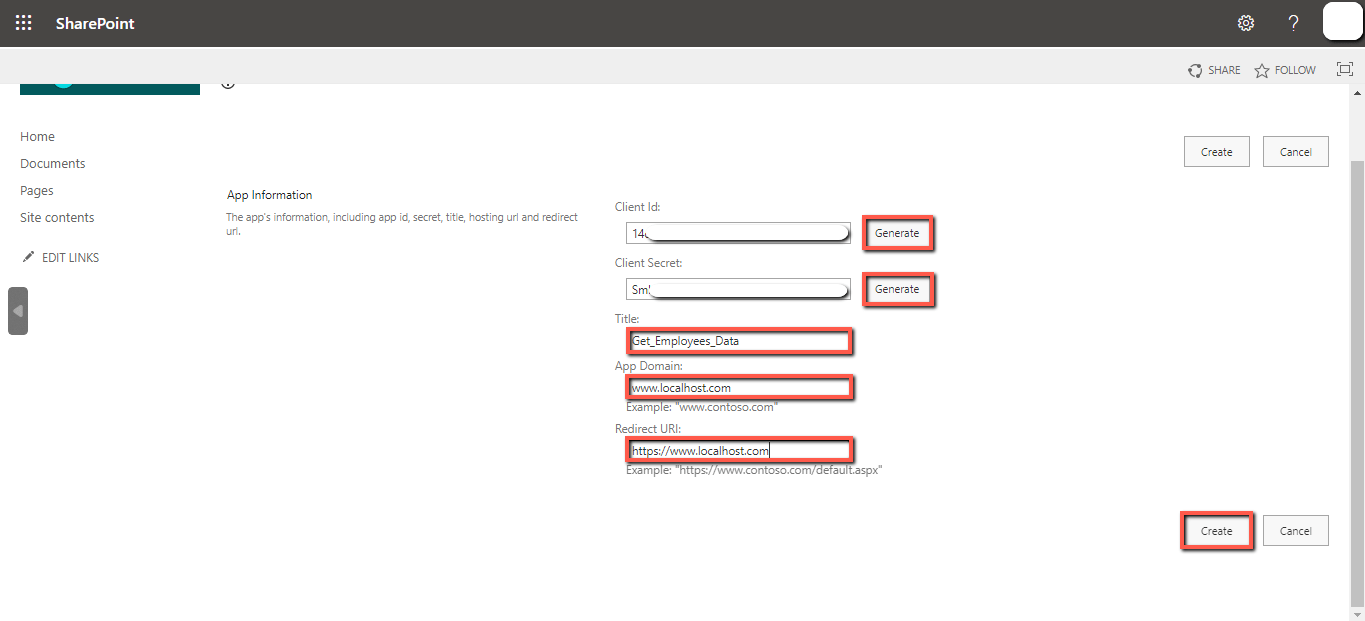Viewport: 1365px width, 621px height.
Task: Click the Redirect URI input field
Action: (740, 450)
